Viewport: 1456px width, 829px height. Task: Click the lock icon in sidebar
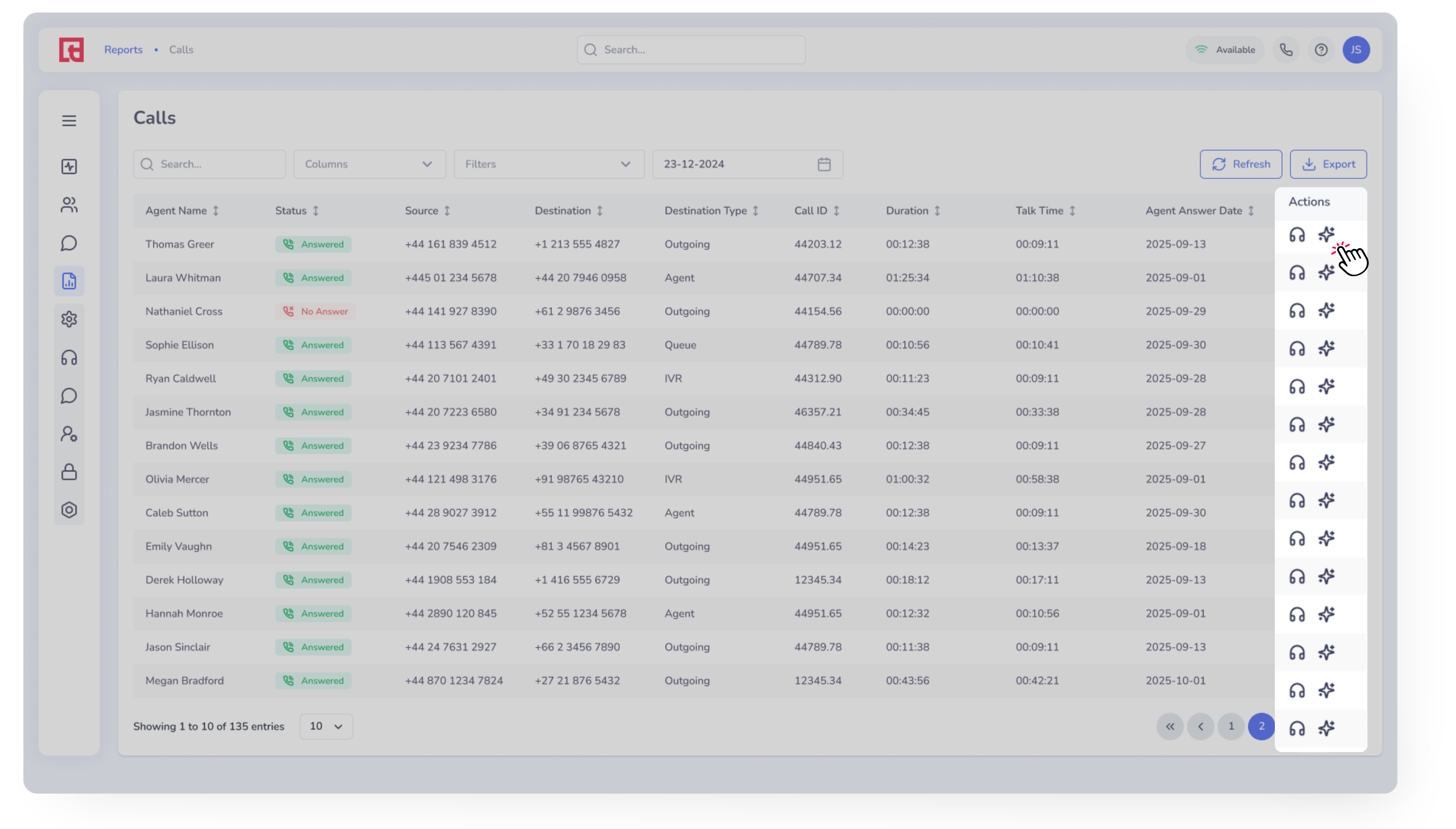(69, 472)
